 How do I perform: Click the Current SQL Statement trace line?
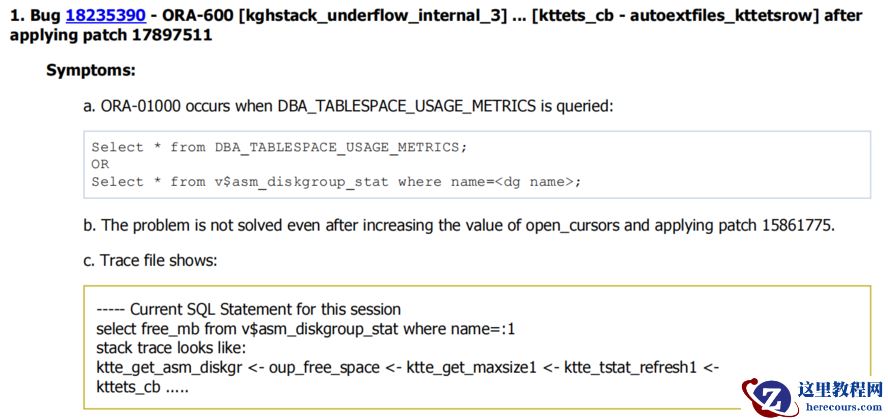point(248,309)
